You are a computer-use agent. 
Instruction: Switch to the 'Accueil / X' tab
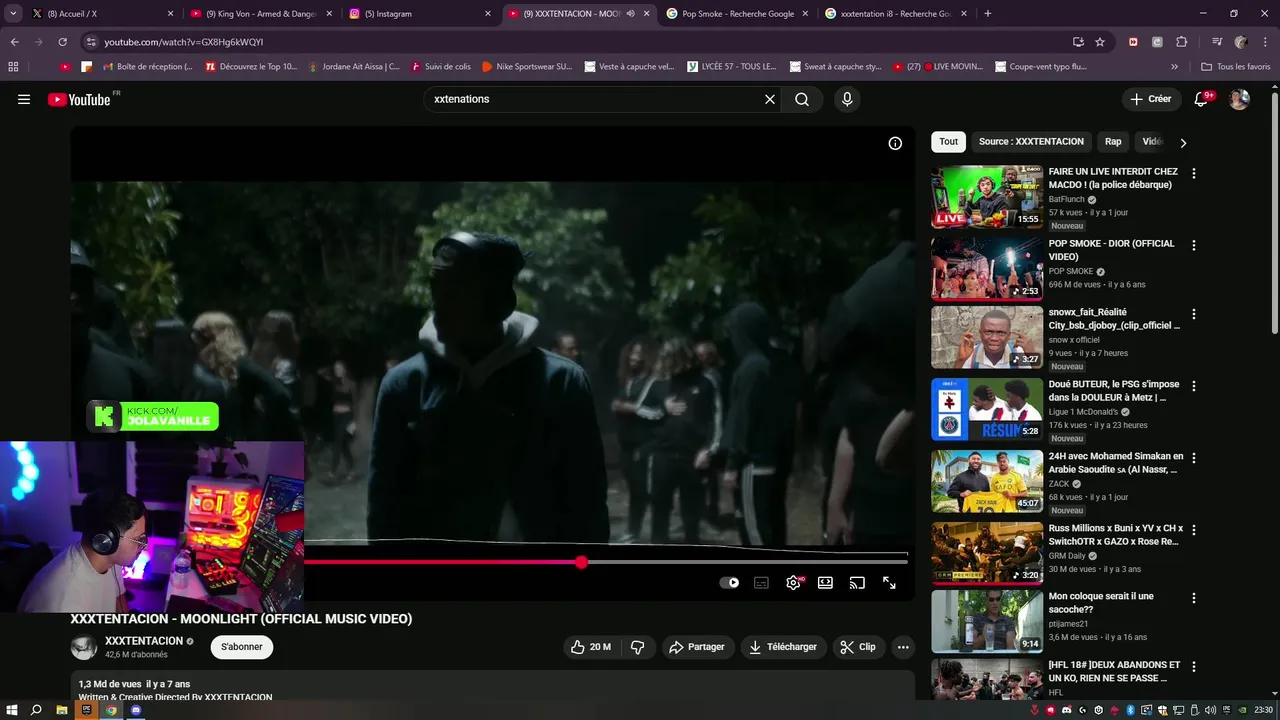tap(100, 14)
